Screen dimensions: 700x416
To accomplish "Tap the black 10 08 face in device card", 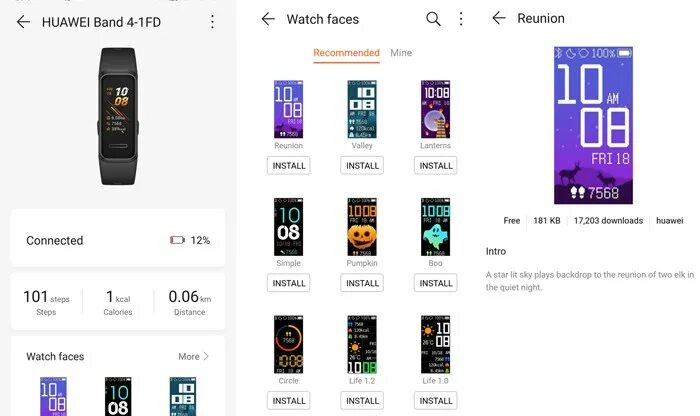I will click(x=118, y=396).
